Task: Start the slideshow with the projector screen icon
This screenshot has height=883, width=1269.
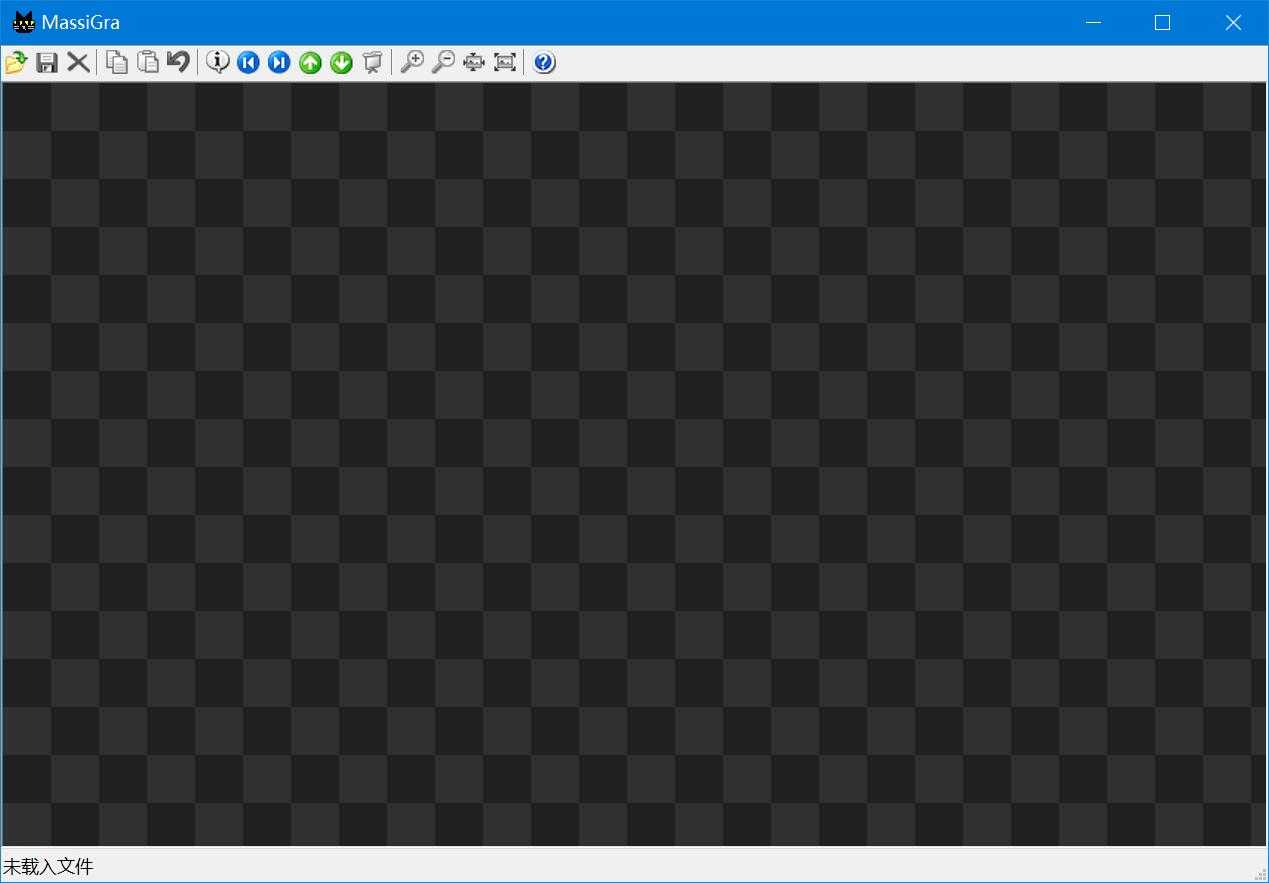Action: 372,63
